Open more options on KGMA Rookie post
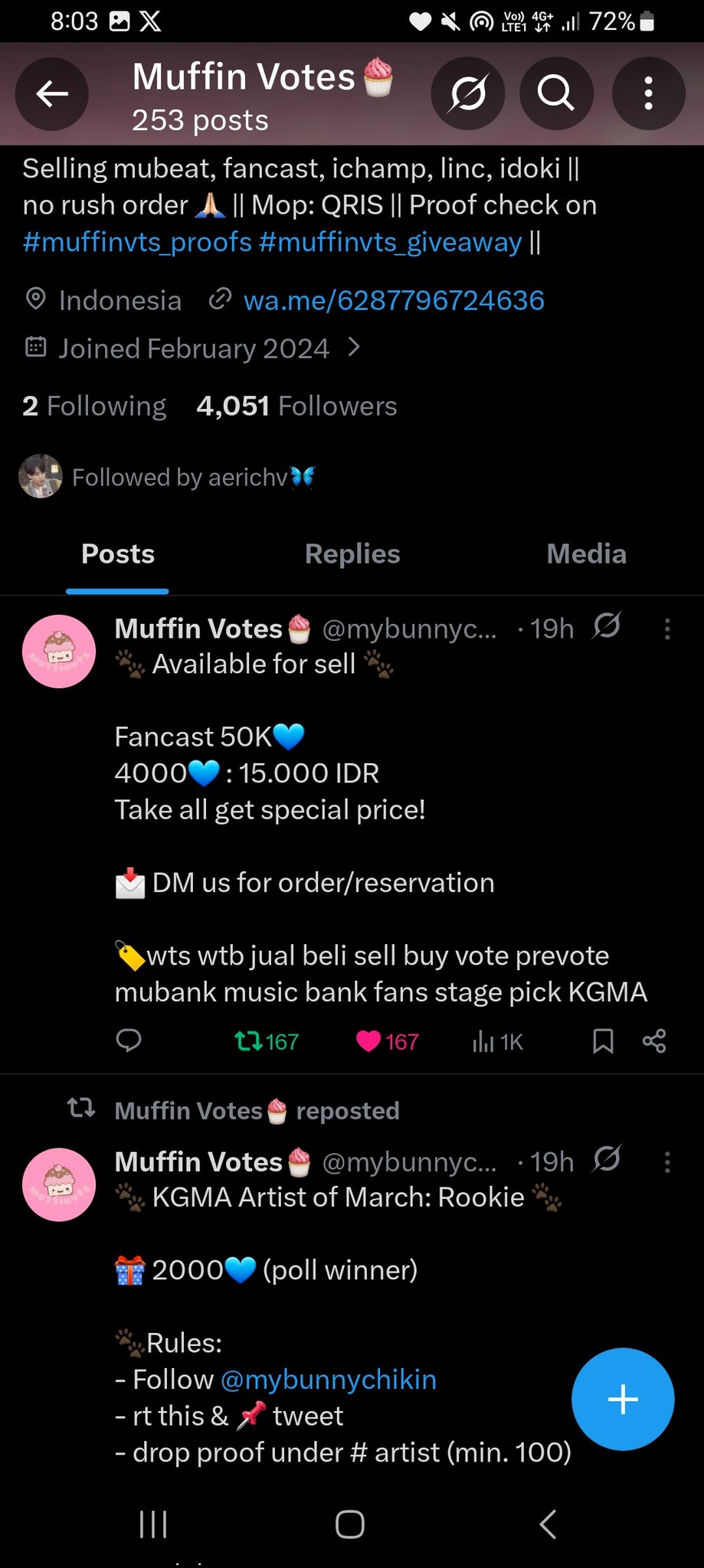The width and height of the screenshot is (704, 1568). coord(667,1162)
